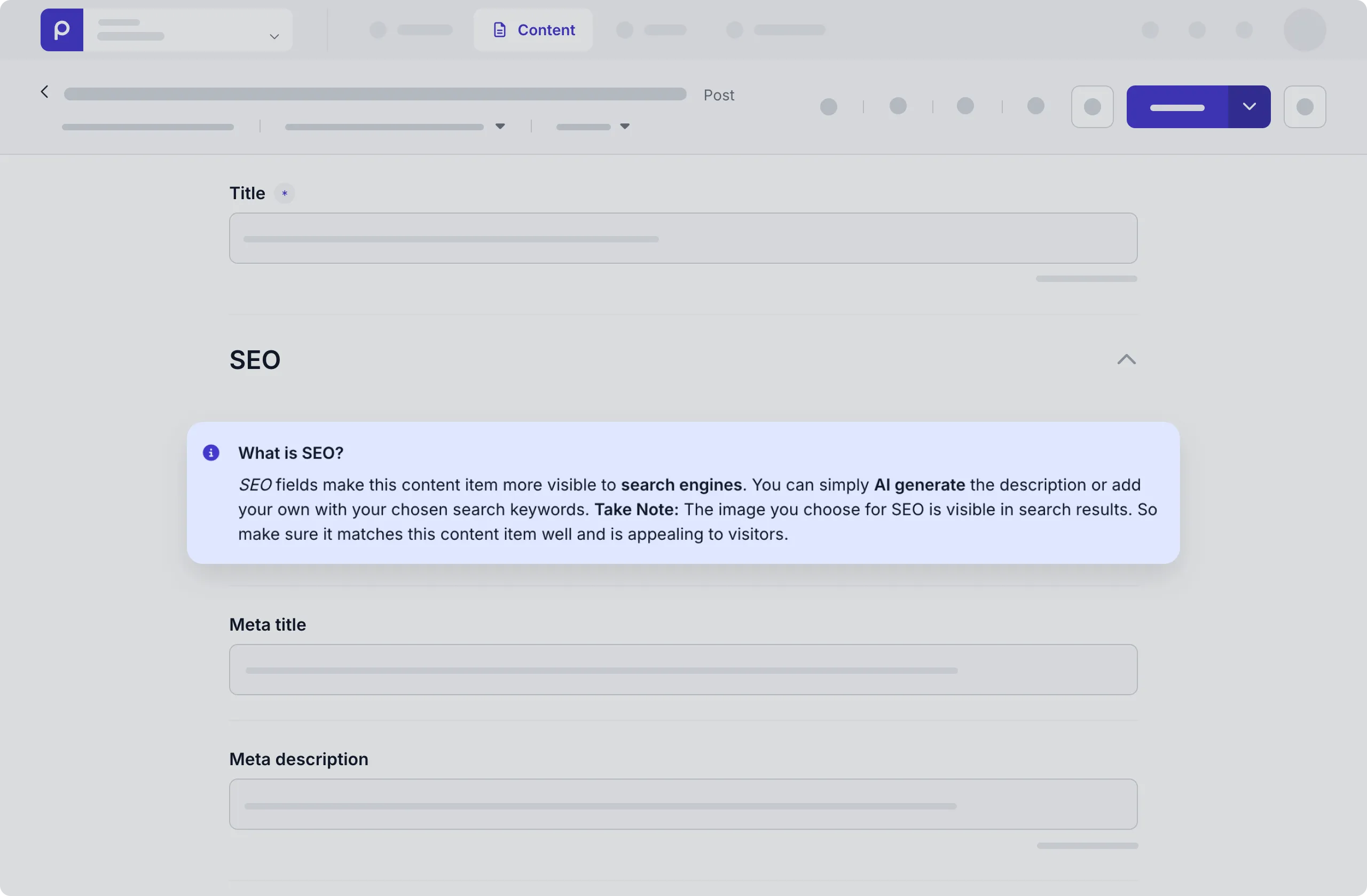Open the arrow dropdown on the purple button
This screenshot has width=1367, height=896.
(x=1249, y=107)
